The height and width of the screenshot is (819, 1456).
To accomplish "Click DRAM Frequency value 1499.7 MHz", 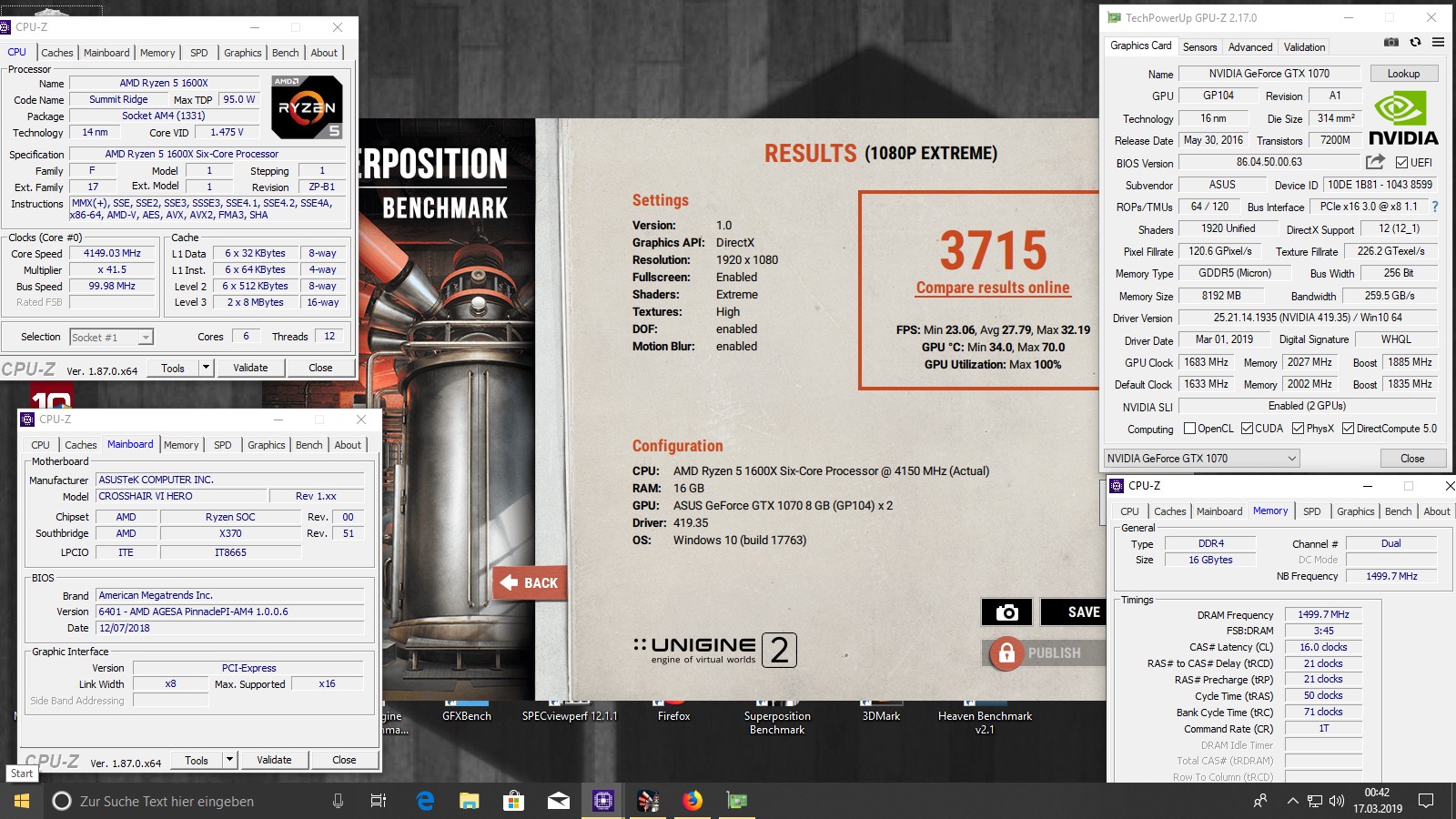I will coord(1323,614).
